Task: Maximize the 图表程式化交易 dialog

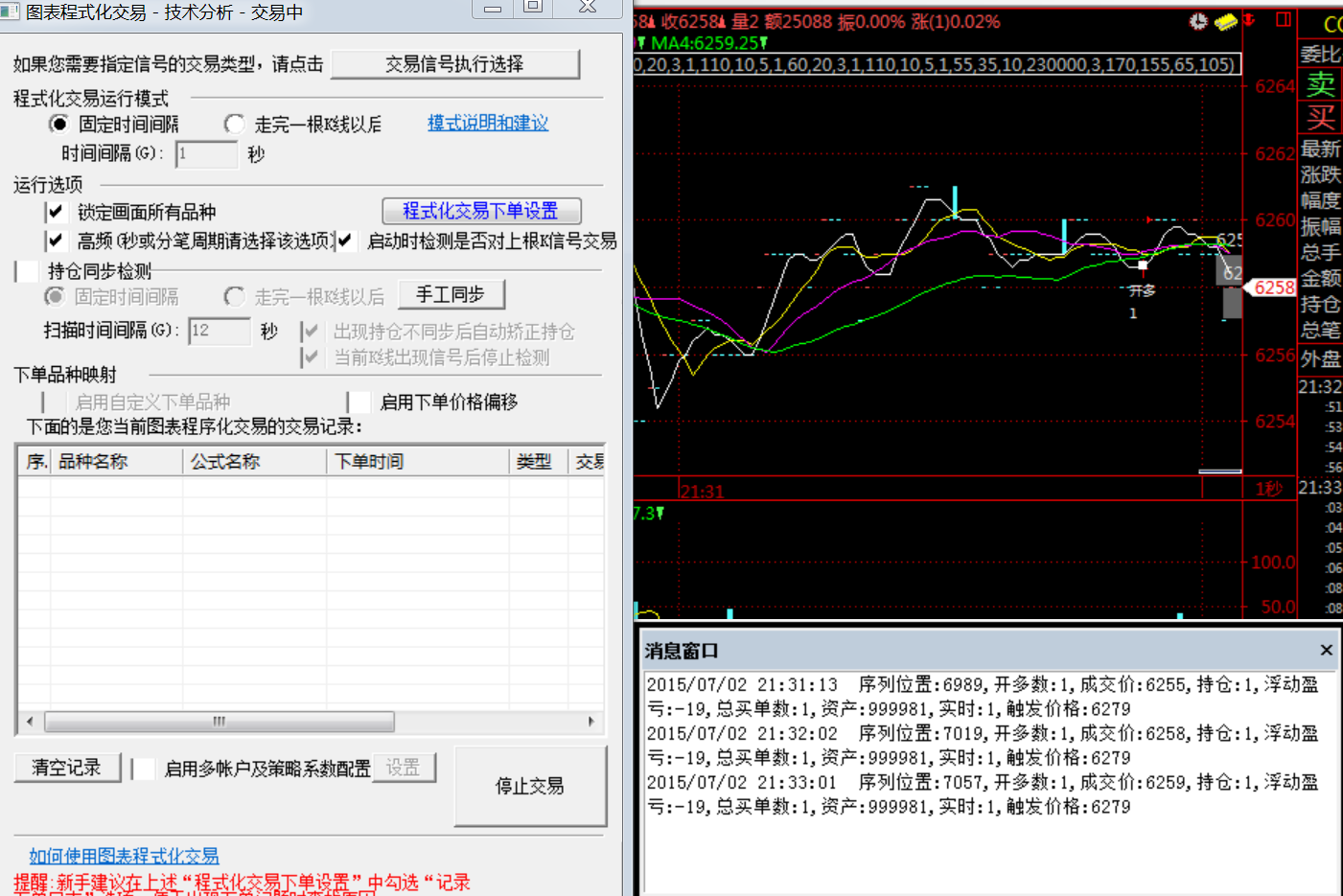Action: click(533, 8)
